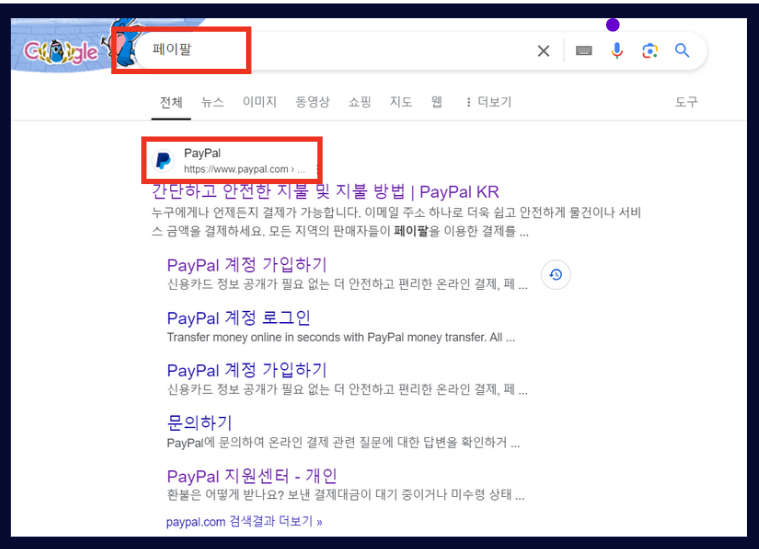Viewport: 759px width, 549px height.
Task: Open the on-screen keyboard input tool
Action: click(584, 51)
